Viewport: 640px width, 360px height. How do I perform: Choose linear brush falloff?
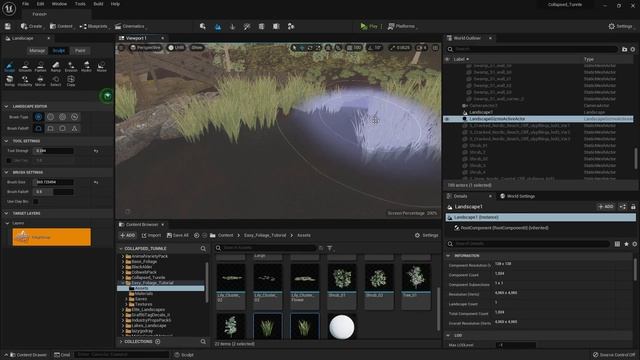50,128
